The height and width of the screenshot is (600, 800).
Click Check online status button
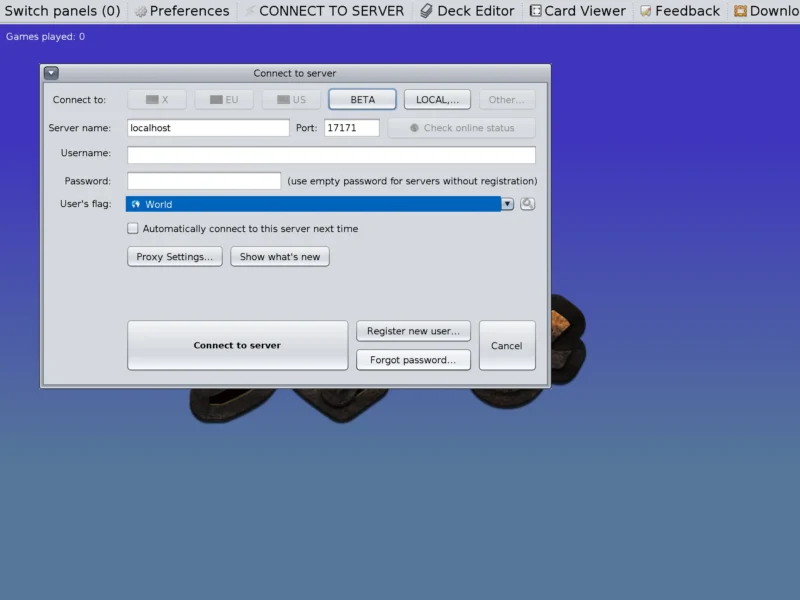click(x=462, y=128)
